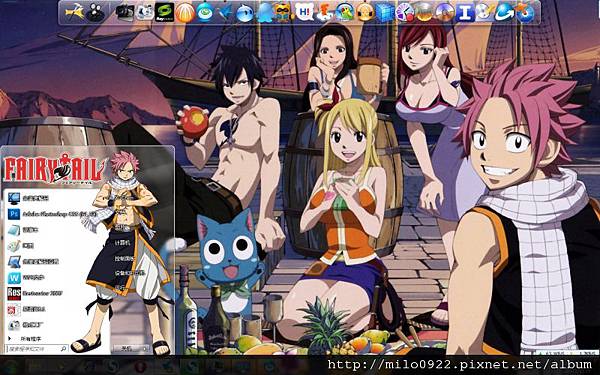Open the green Raysource dock icon
The height and width of the screenshot is (375, 600).
point(165,12)
